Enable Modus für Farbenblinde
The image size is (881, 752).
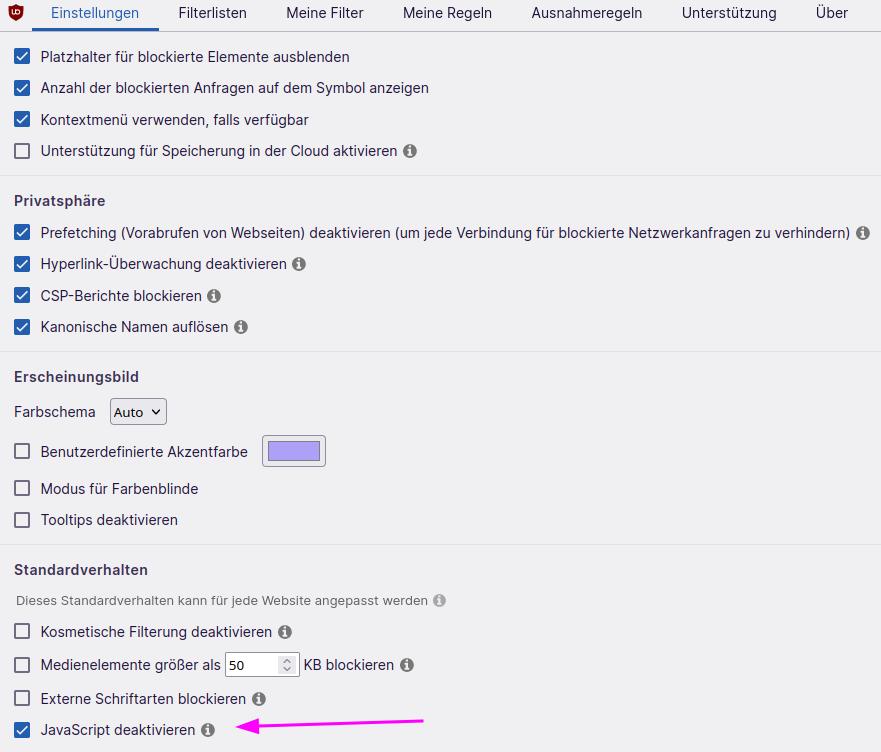point(22,488)
